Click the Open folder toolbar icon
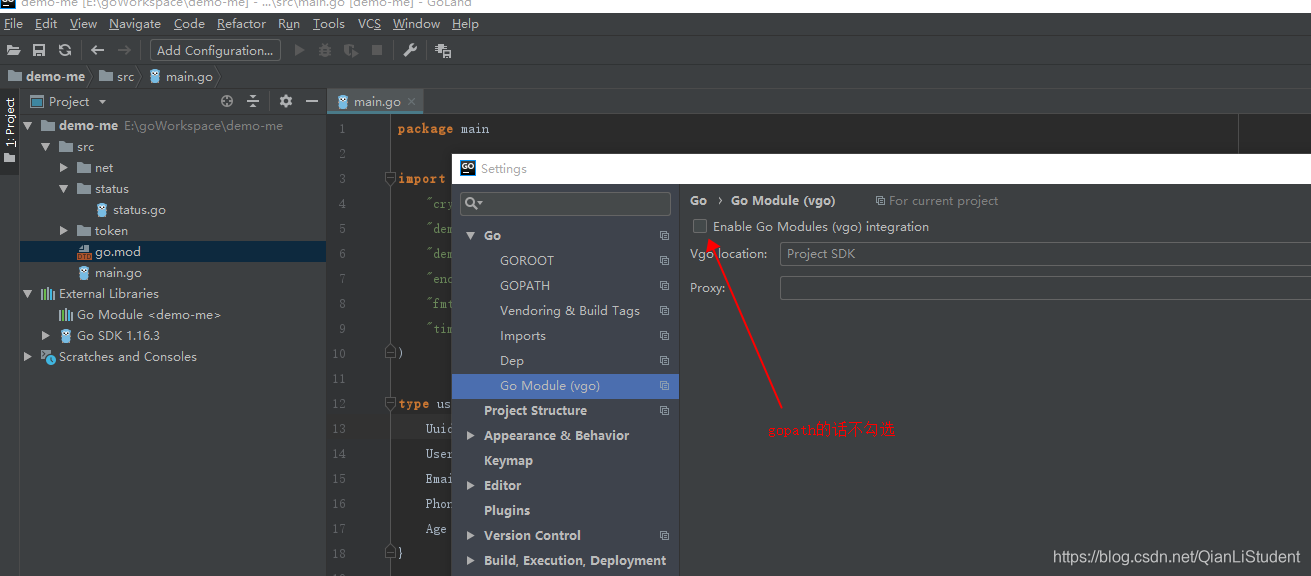 [13, 50]
